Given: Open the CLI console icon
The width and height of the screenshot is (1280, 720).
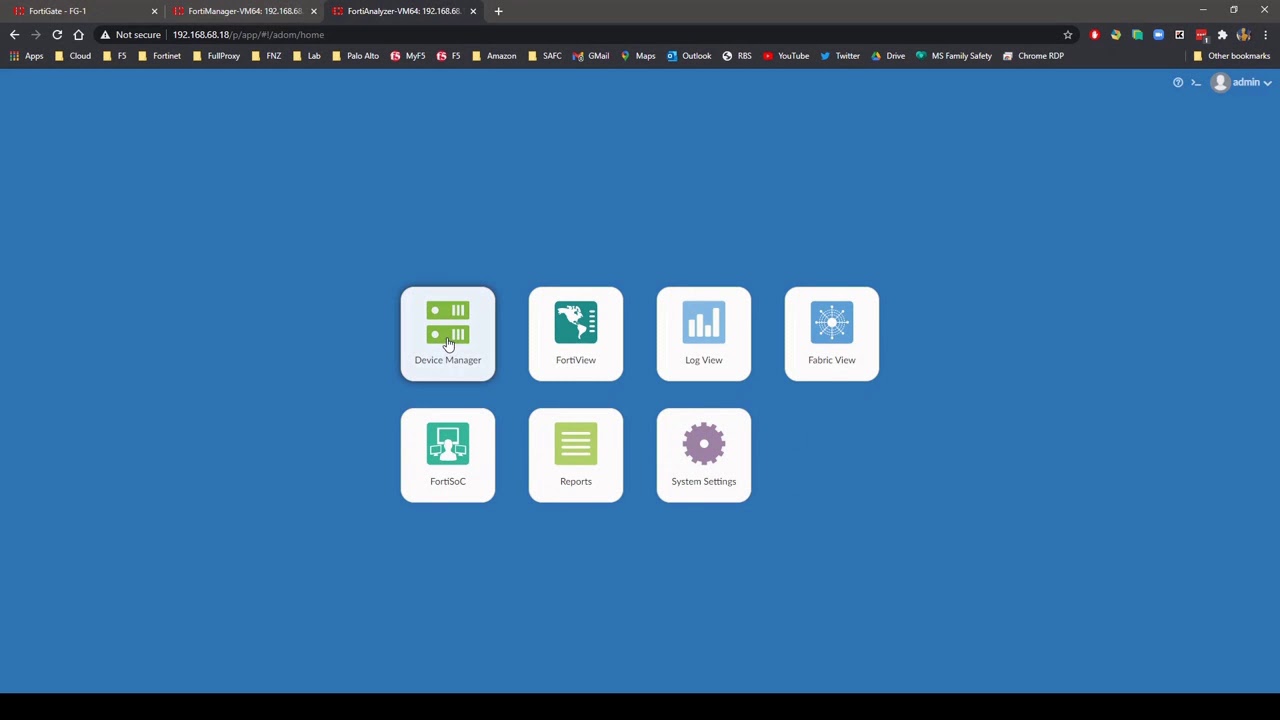Looking at the screenshot, I should (1196, 82).
